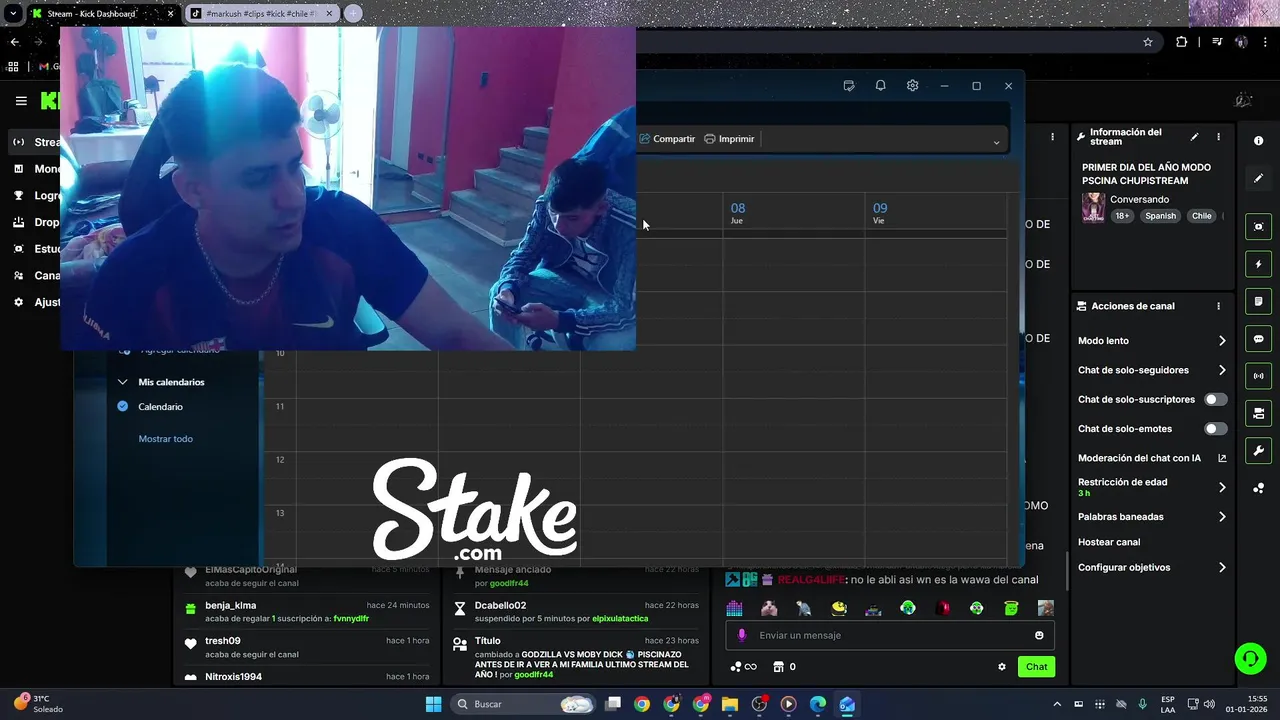The image size is (1280, 720).
Task: Toggle Chat de solo-emotes switch
Action: pos(1215,429)
